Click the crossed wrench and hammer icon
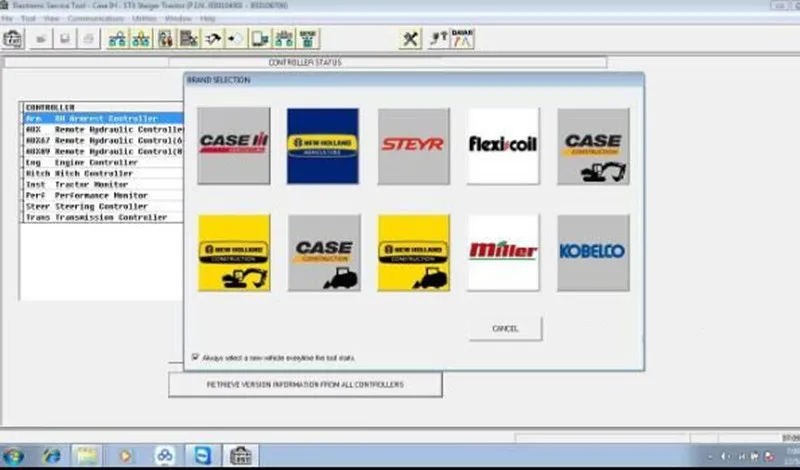Screen dimensions: 800x470 click(410, 39)
